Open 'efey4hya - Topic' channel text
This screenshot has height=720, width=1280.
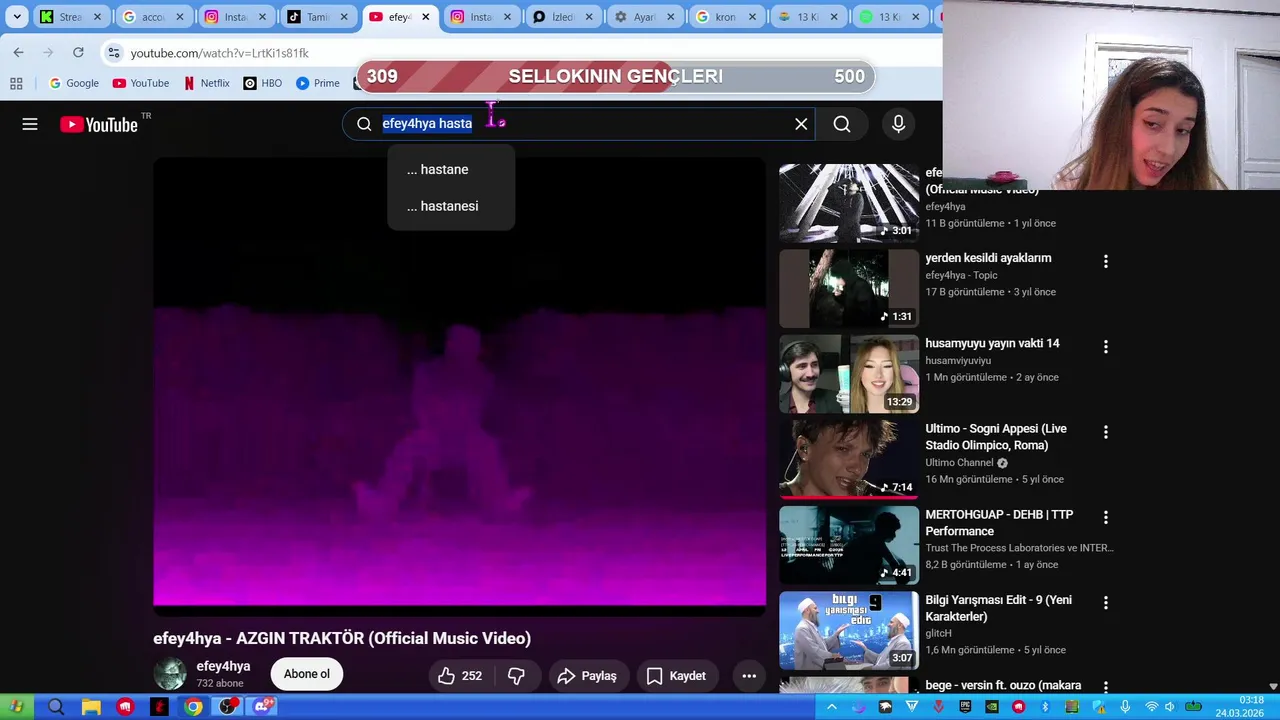[x=961, y=275]
